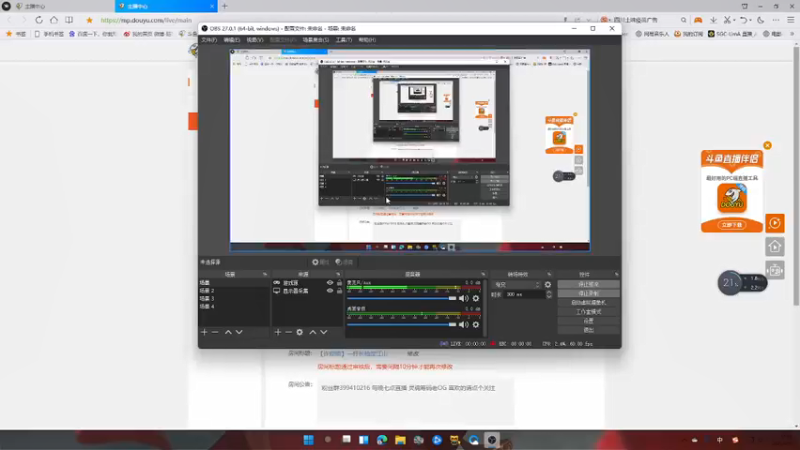Move the selected source up
Image resolution: width=800 pixels, height=450 pixels.
313,332
